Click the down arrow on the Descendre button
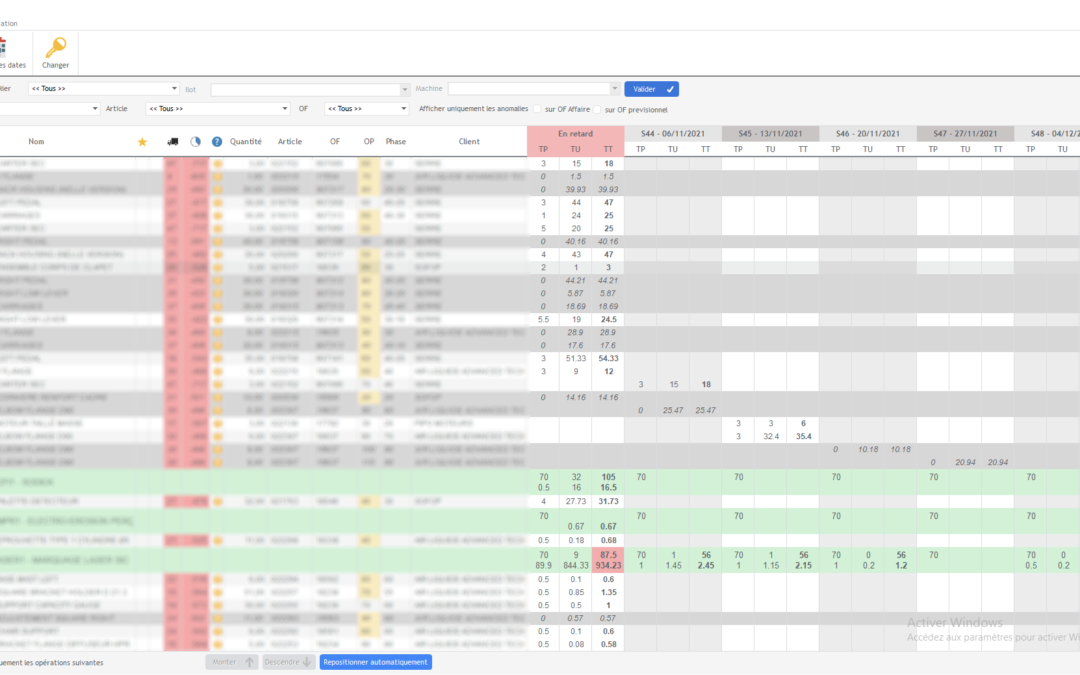The image size is (1080, 675). [x=307, y=662]
